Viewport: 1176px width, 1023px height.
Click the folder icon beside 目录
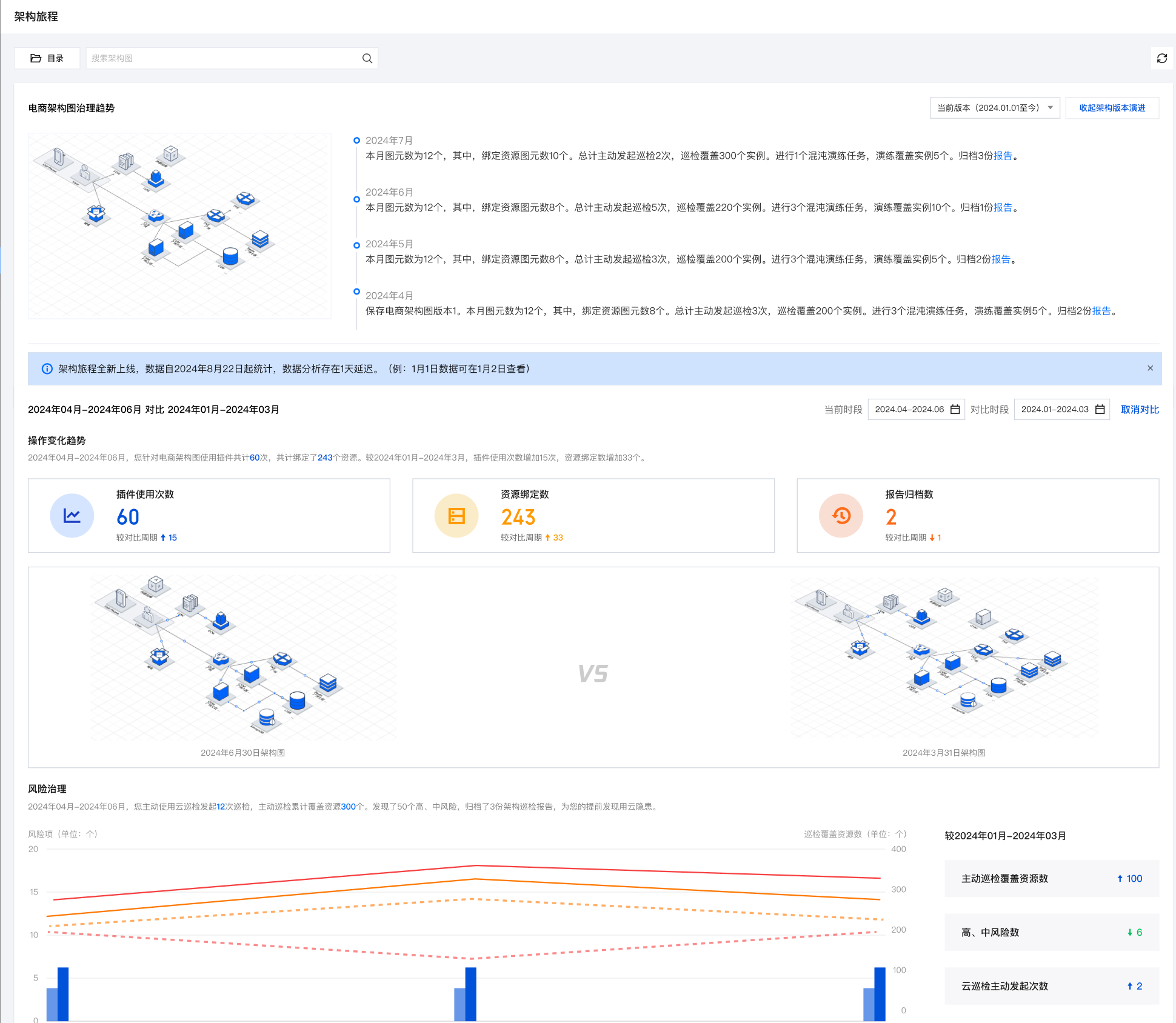(36, 58)
